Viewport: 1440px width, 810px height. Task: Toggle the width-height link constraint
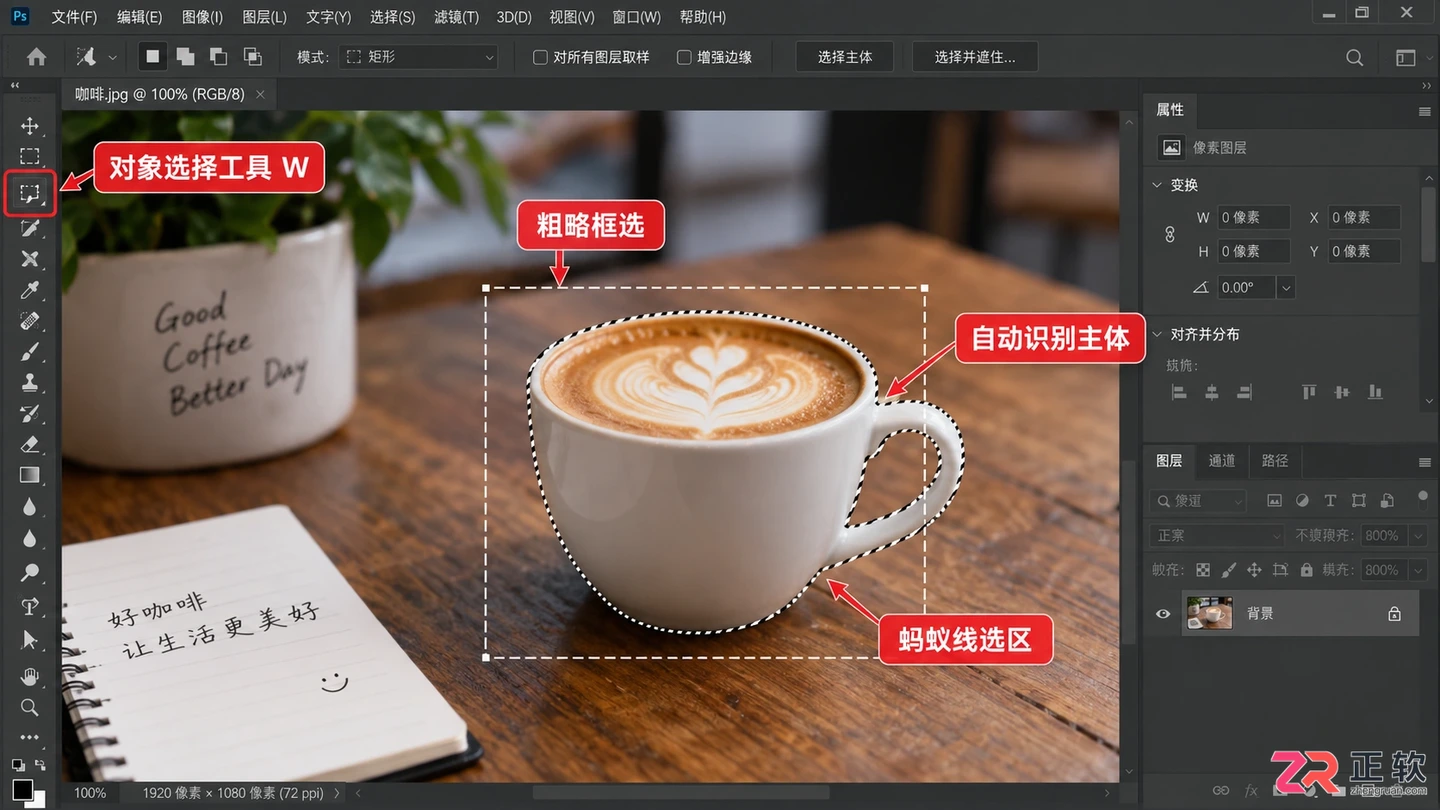tap(1170, 234)
